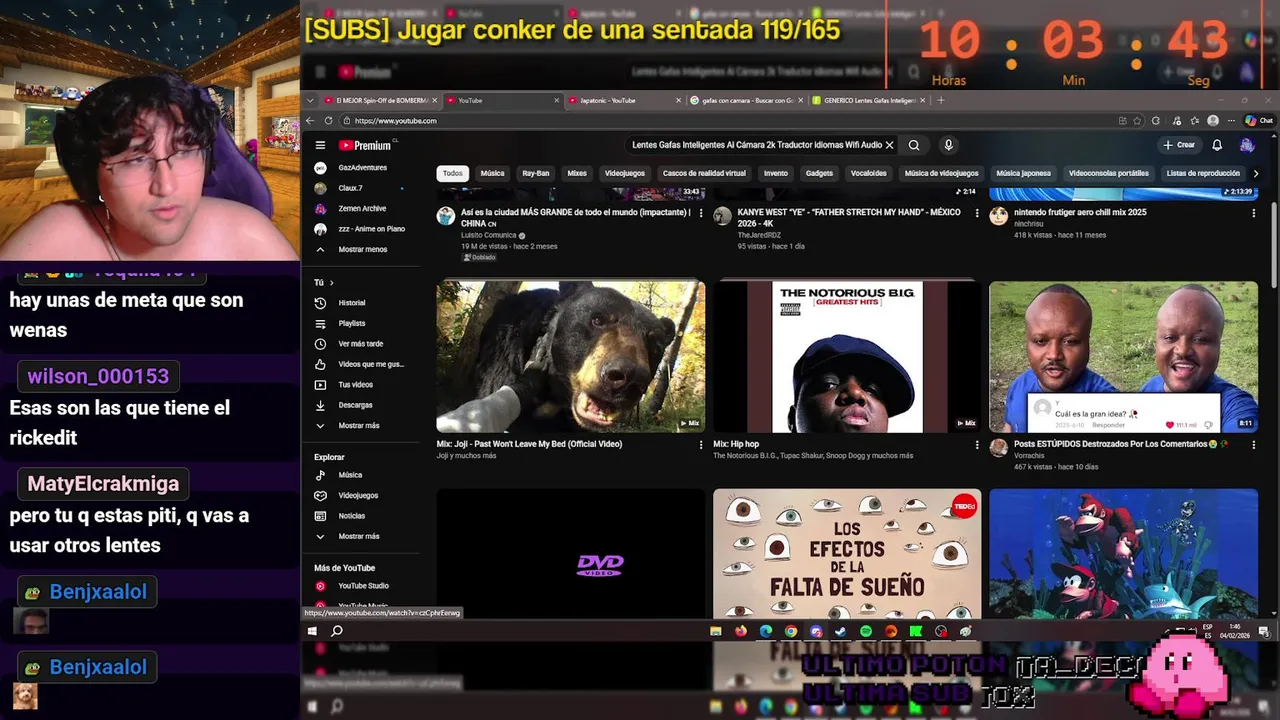Image resolution: width=1280 pixels, height=720 pixels.
Task: Open options for Posts ESTÚPIDOS video
Action: pos(1253,445)
